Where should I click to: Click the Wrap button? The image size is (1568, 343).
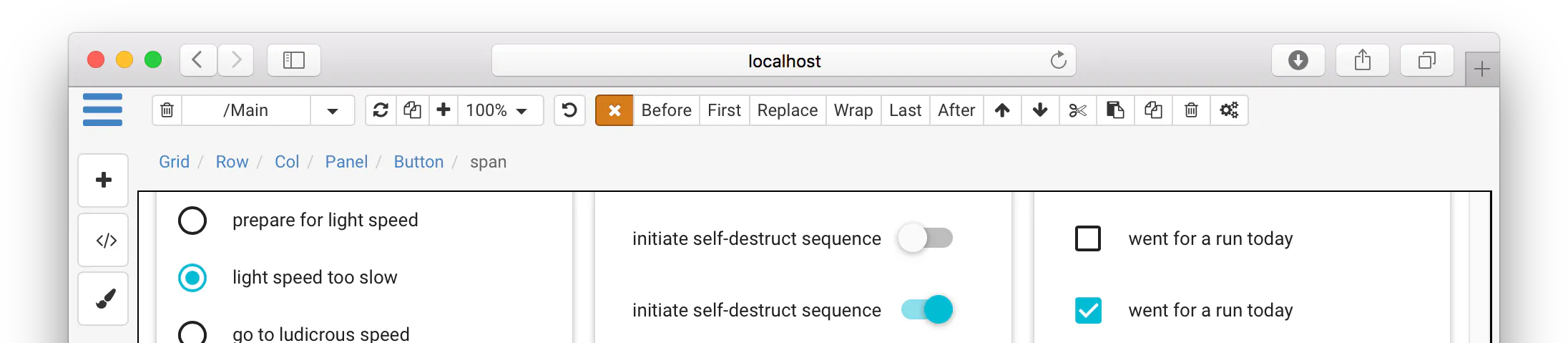[853, 110]
